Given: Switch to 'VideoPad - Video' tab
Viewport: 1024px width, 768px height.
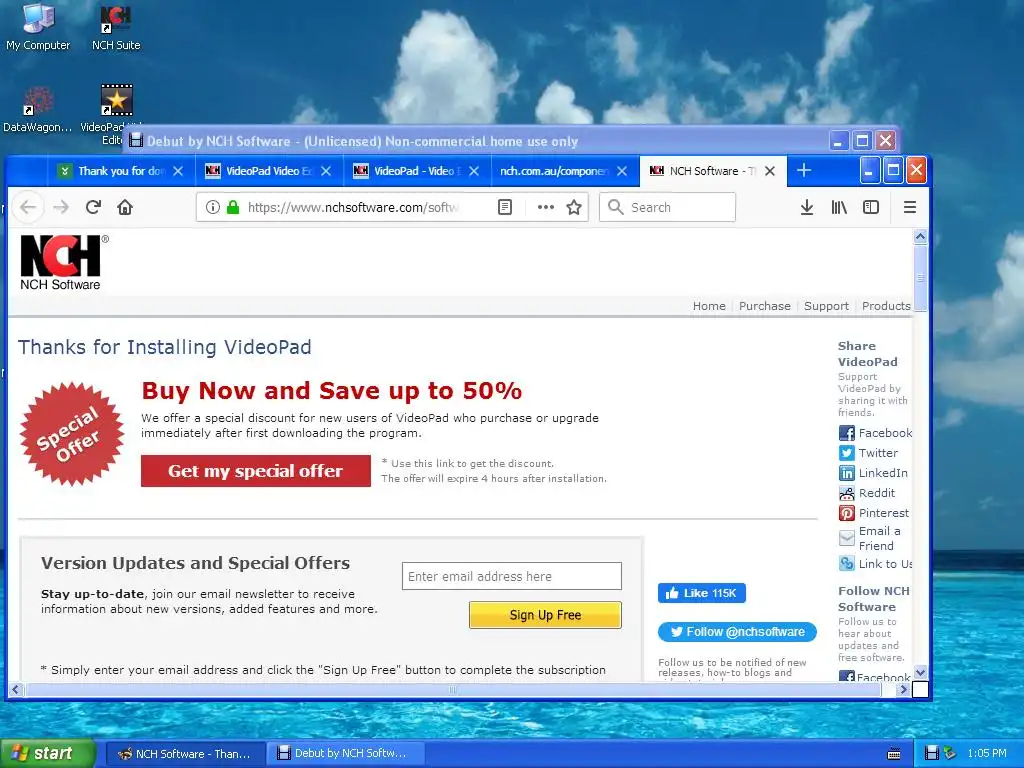Looking at the screenshot, I should tap(417, 171).
